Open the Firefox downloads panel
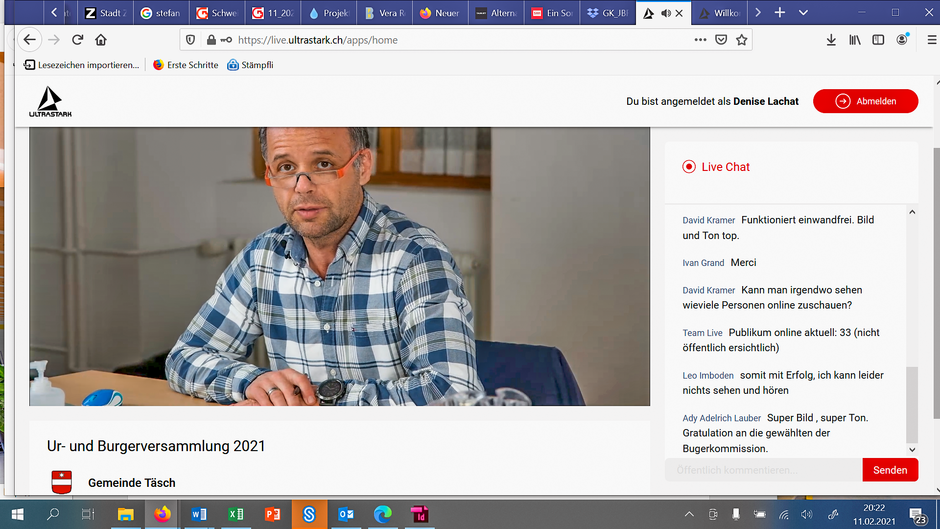The image size is (940, 529). [x=831, y=40]
